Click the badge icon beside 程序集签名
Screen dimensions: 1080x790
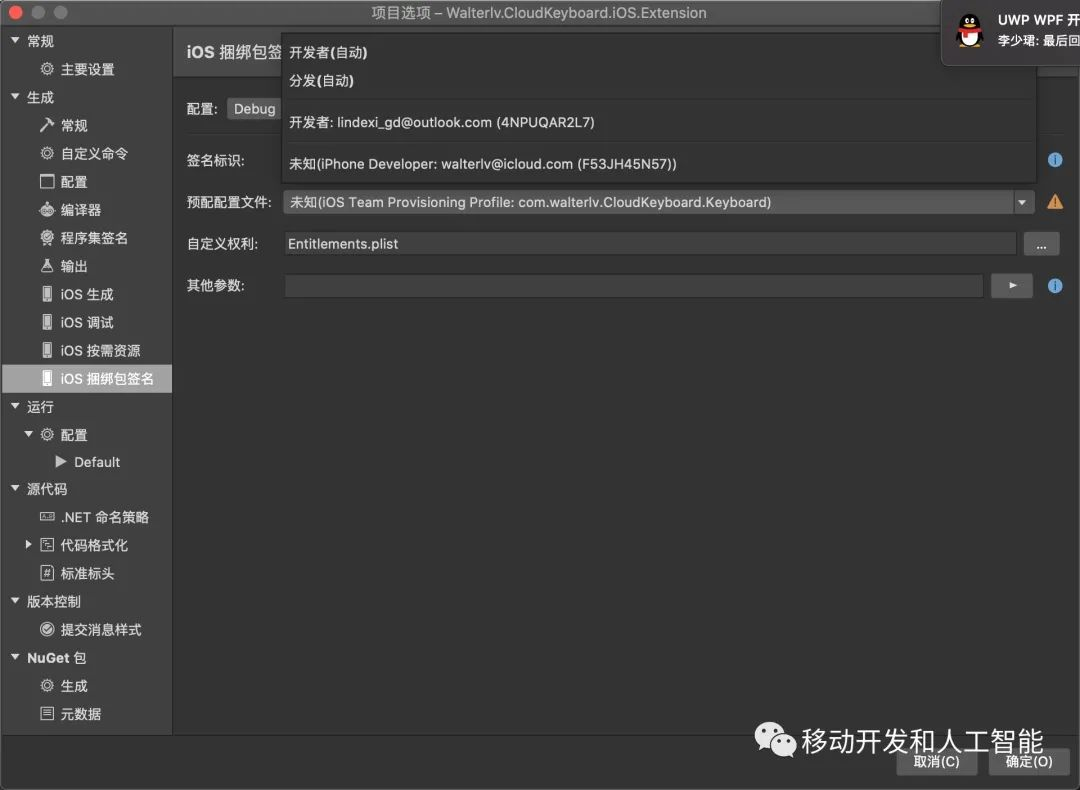click(x=47, y=238)
